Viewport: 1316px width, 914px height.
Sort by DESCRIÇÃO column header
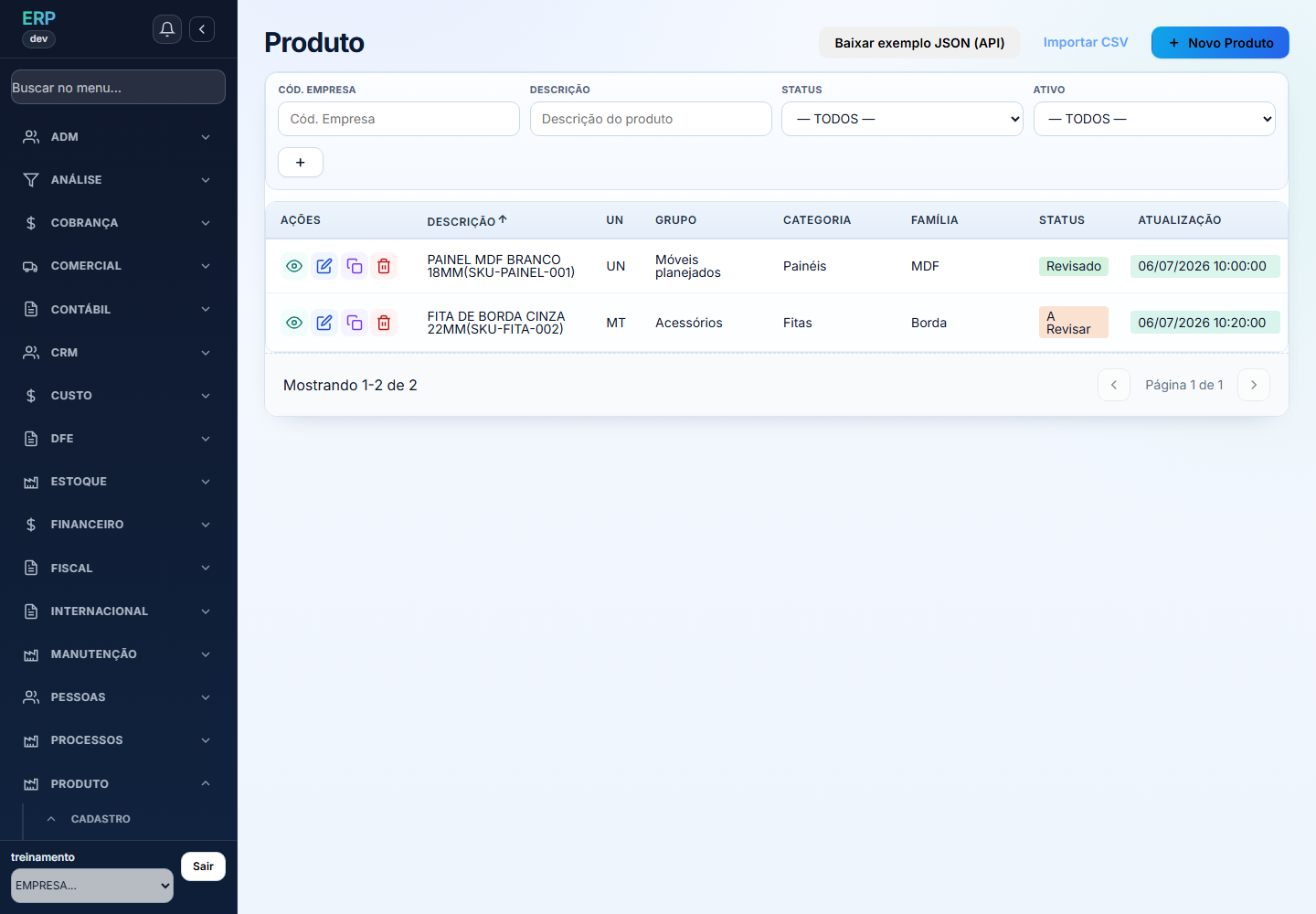coord(467,220)
